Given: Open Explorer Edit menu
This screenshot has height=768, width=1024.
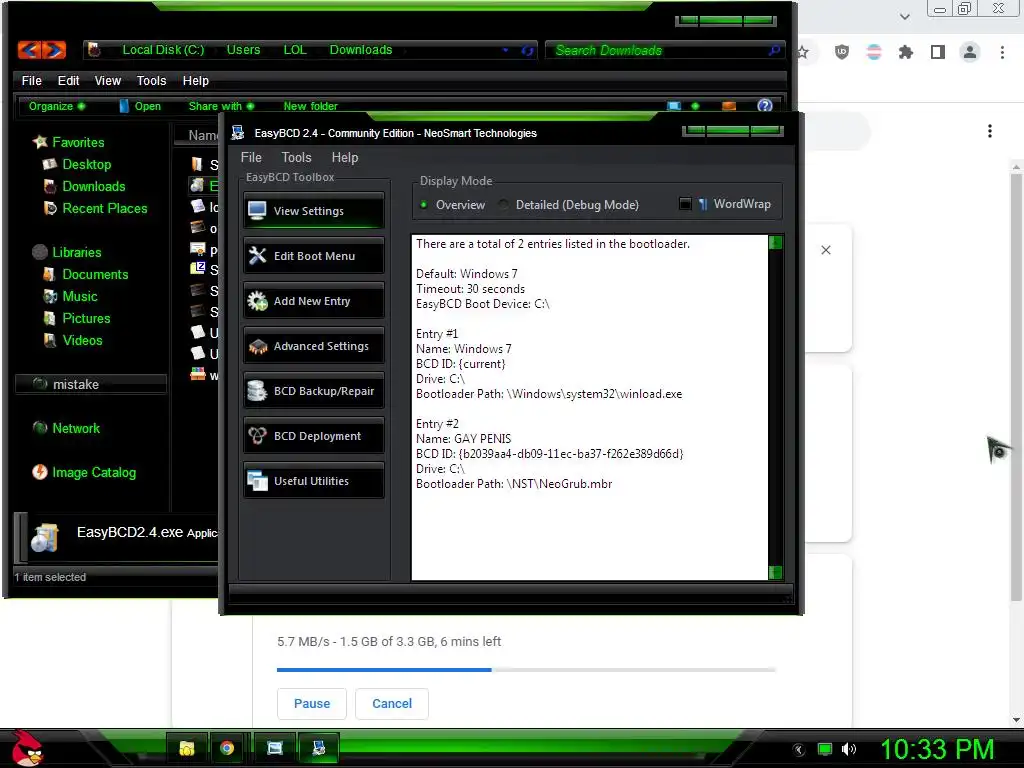Looking at the screenshot, I should (x=68, y=80).
